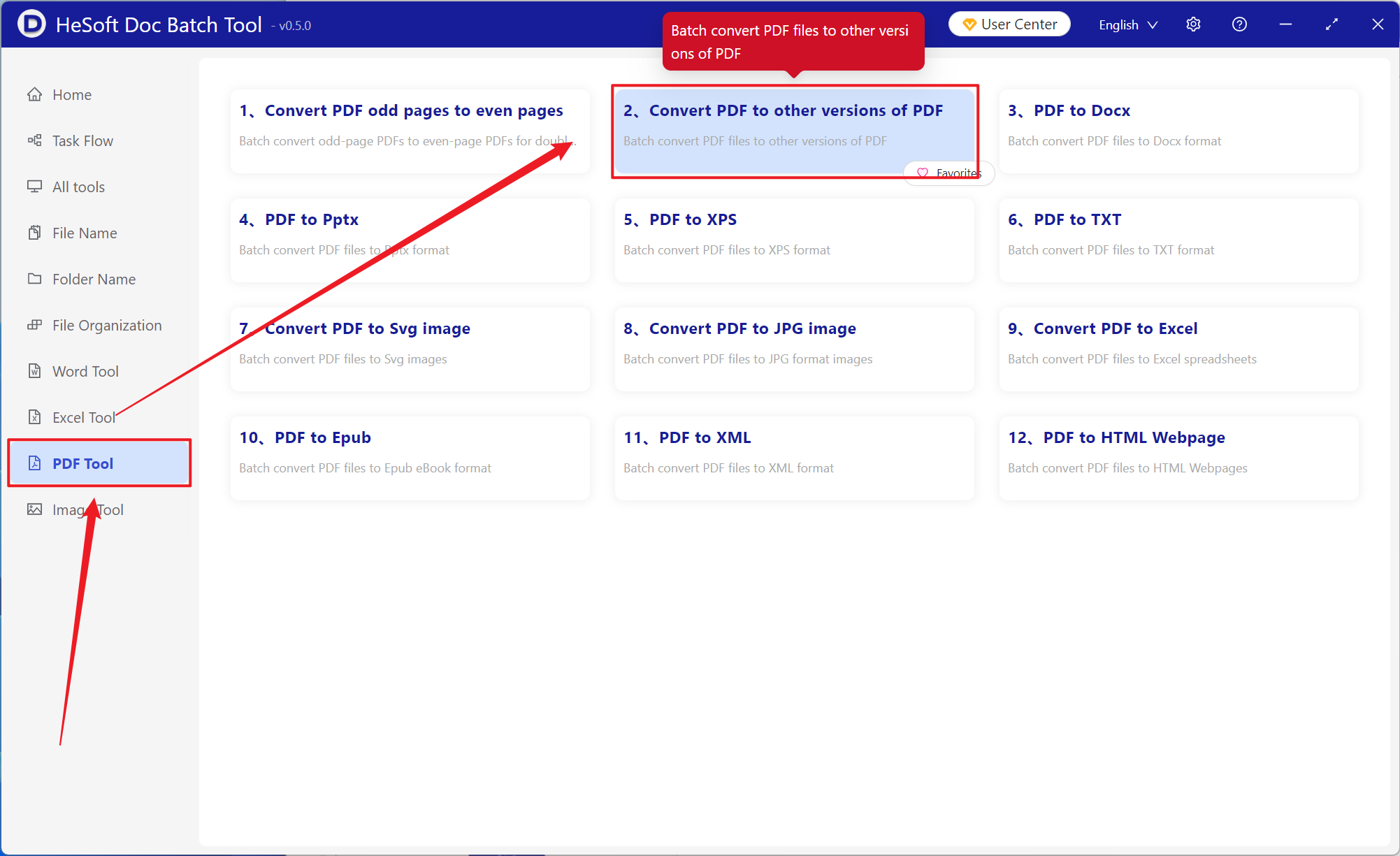Viewport: 1400px width, 856px height.
Task: Select PDF Tool in the sidebar
Action: [99, 463]
